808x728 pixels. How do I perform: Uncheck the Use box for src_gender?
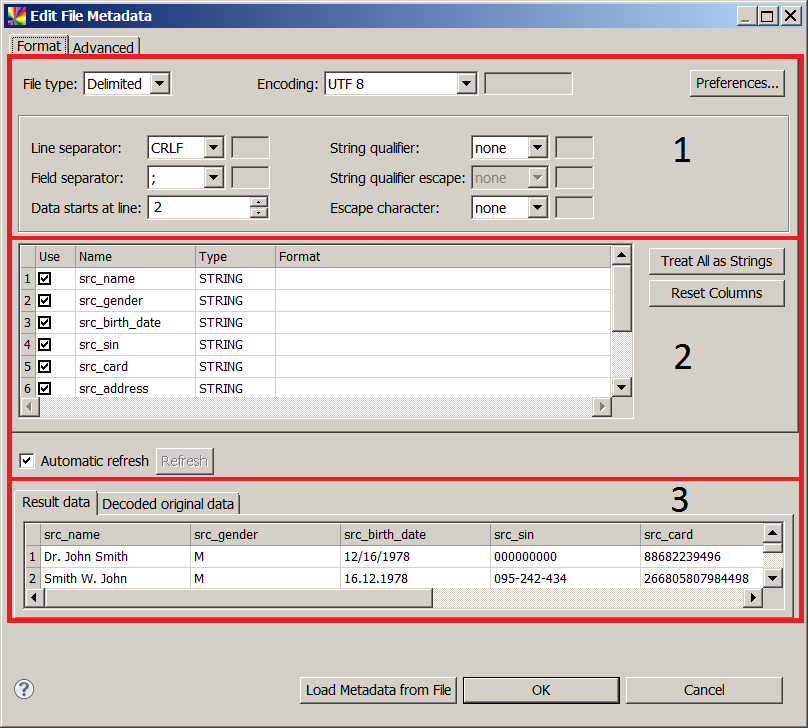click(44, 300)
